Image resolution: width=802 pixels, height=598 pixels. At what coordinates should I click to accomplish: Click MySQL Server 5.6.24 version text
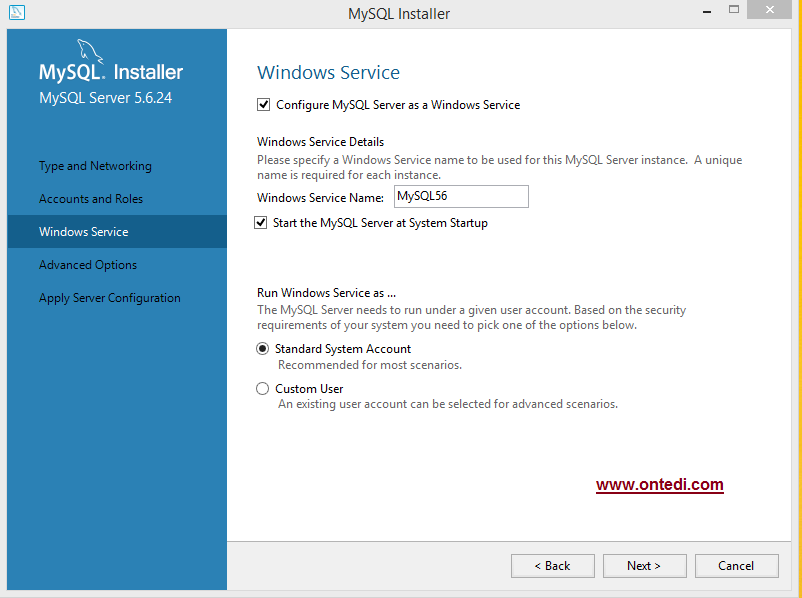pyautogui.click(x=105, y=98)
